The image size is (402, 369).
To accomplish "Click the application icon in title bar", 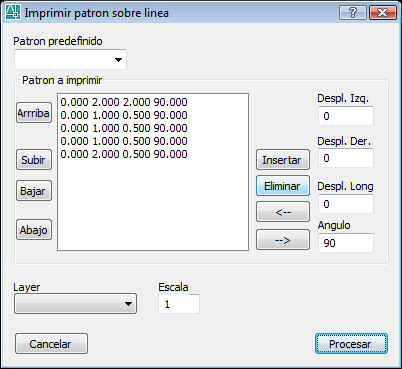I will (13, 13).
